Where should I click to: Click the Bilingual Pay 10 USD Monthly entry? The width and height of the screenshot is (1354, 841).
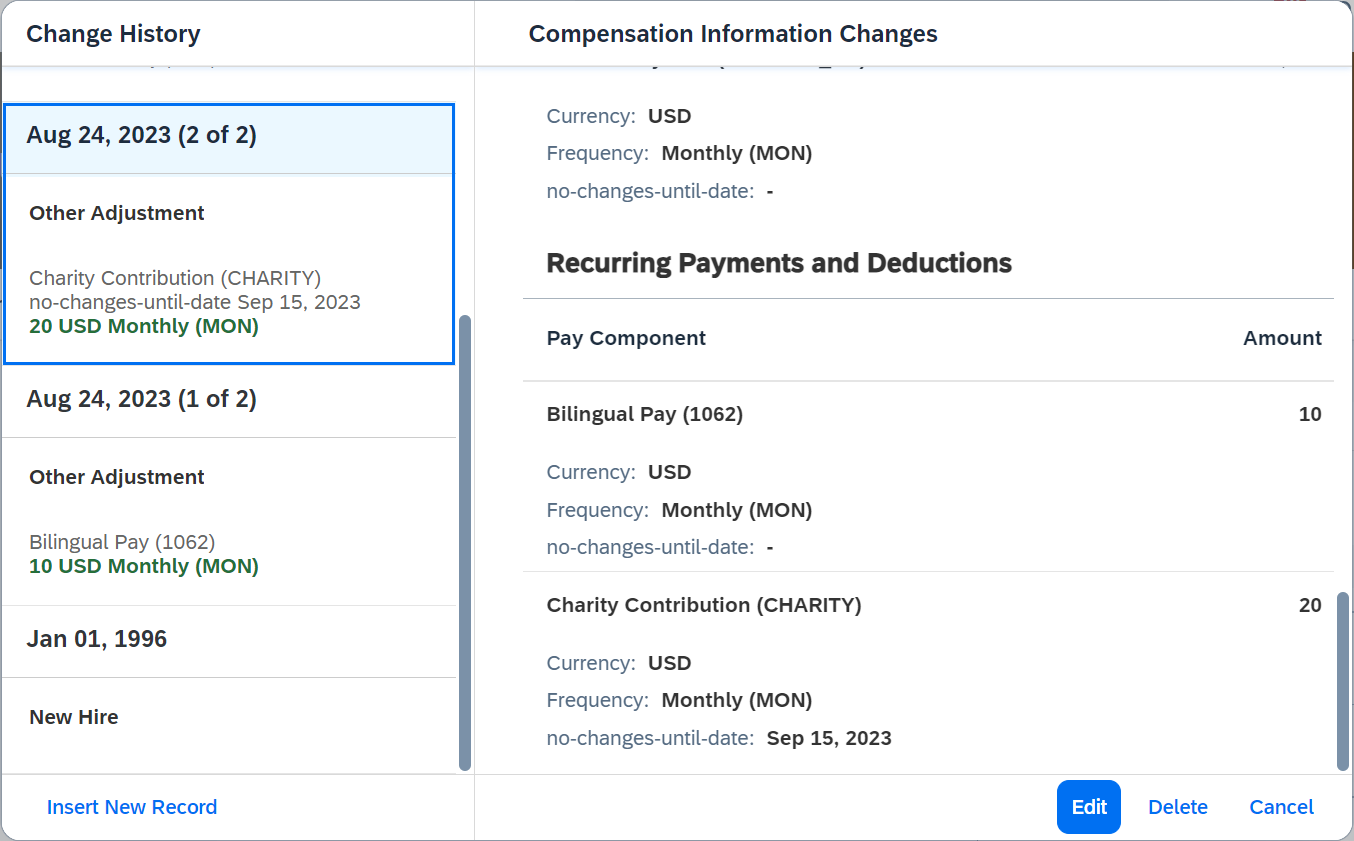(x=144, y=554)
